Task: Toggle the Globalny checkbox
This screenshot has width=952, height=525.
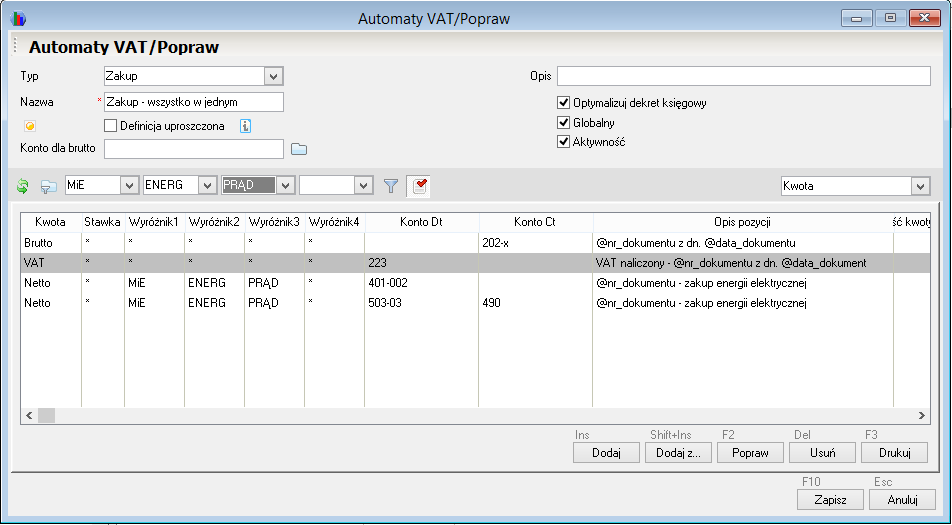Action: click(563, 123)
